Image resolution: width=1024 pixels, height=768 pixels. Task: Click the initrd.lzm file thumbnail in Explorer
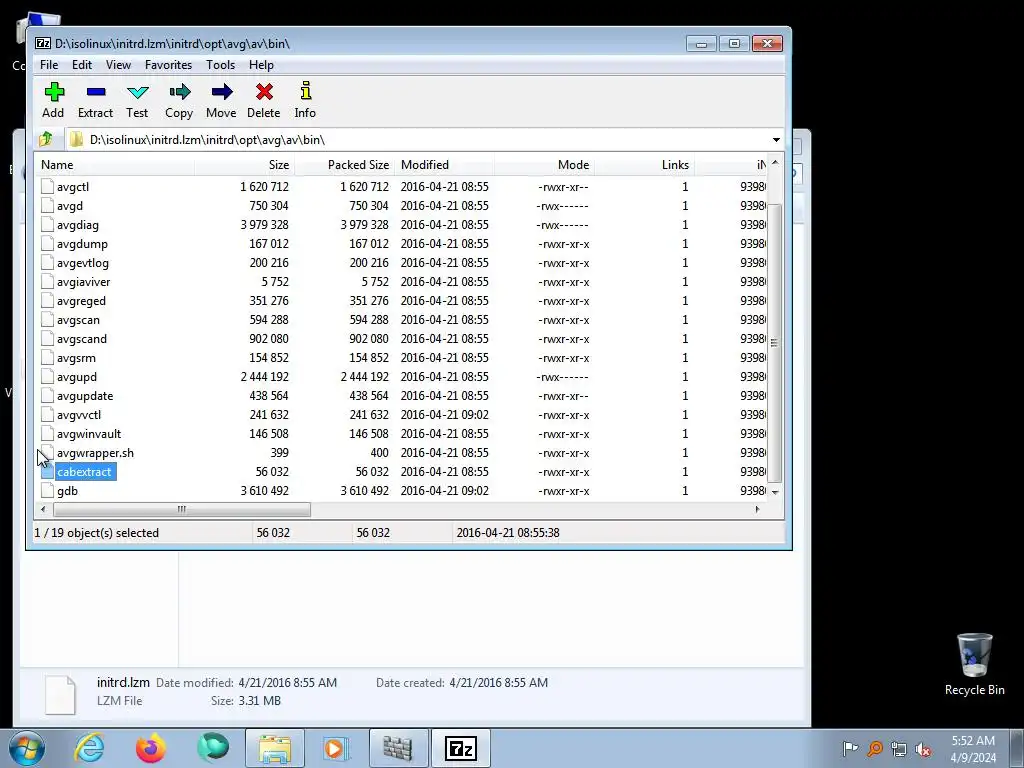coord(61,694)
